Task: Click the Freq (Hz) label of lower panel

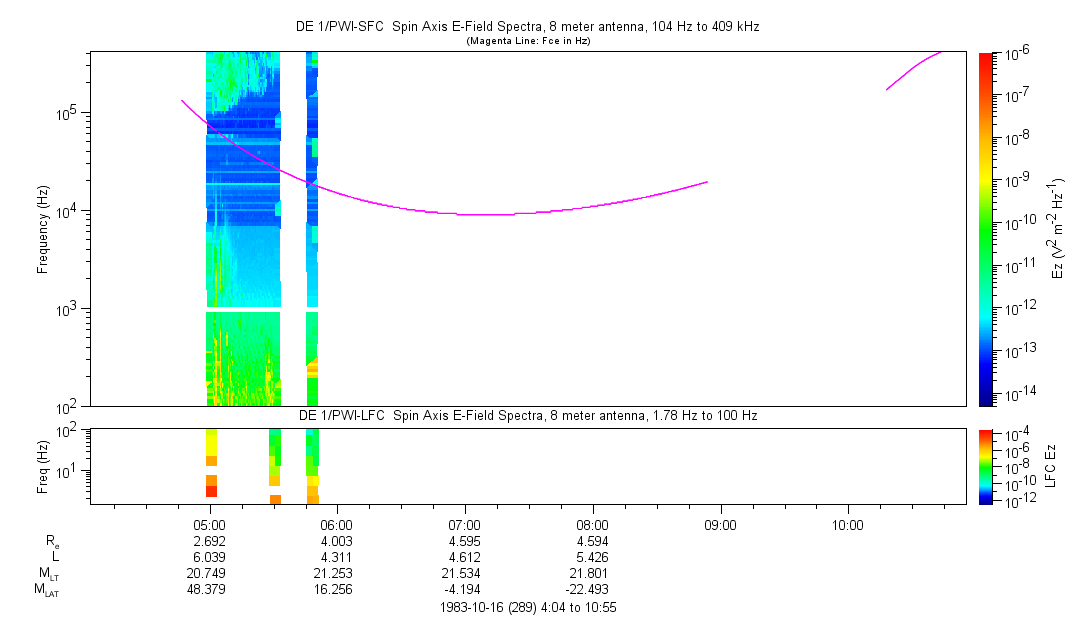Action: [x=43, y=466]
